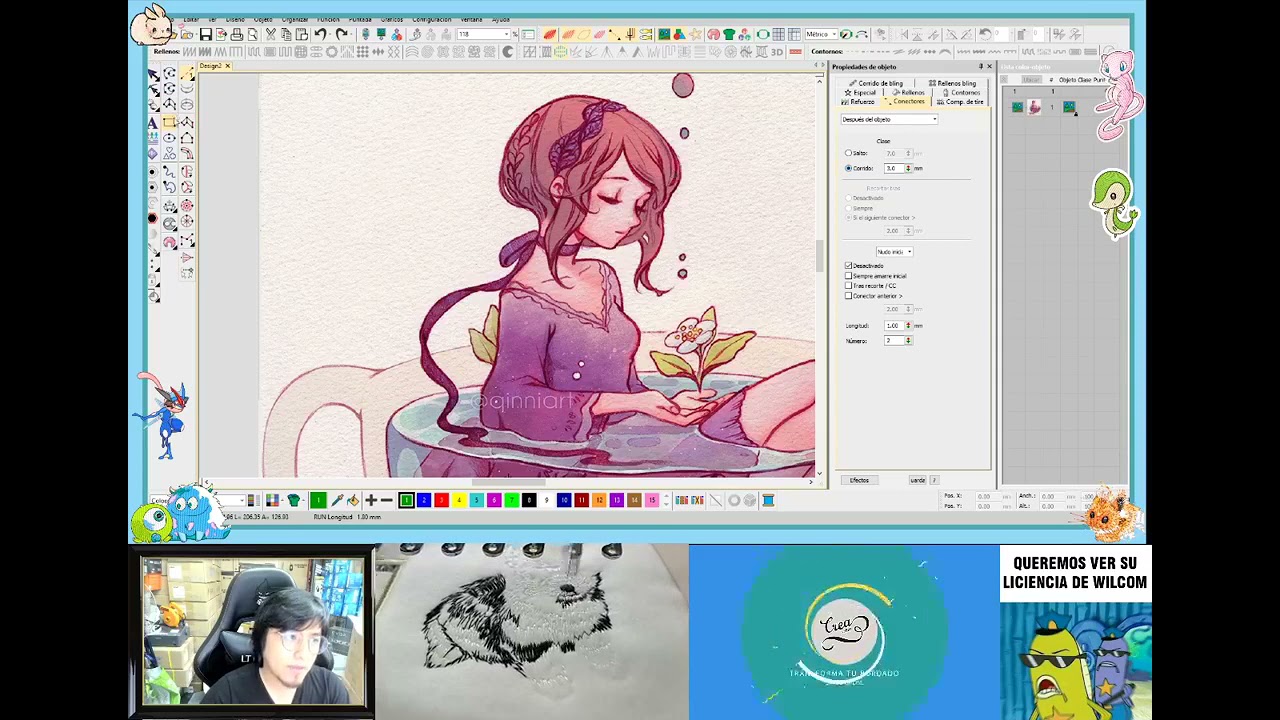Click the Longitud value field
The width and height of the screenshot is (1280, 720).
pyautogui.click(x=893, y=326)
